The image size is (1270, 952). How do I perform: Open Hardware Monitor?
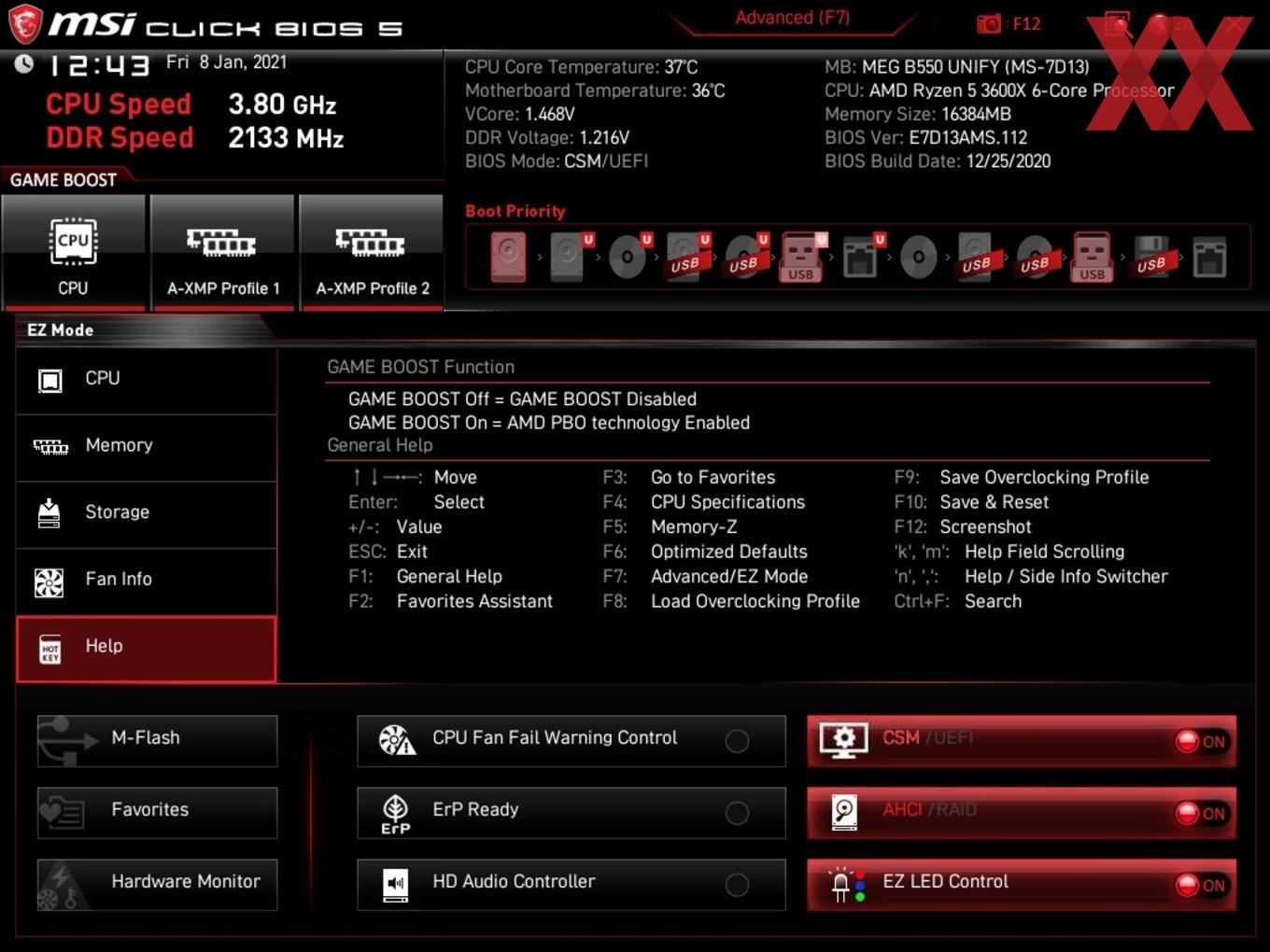tap(157, 885)
